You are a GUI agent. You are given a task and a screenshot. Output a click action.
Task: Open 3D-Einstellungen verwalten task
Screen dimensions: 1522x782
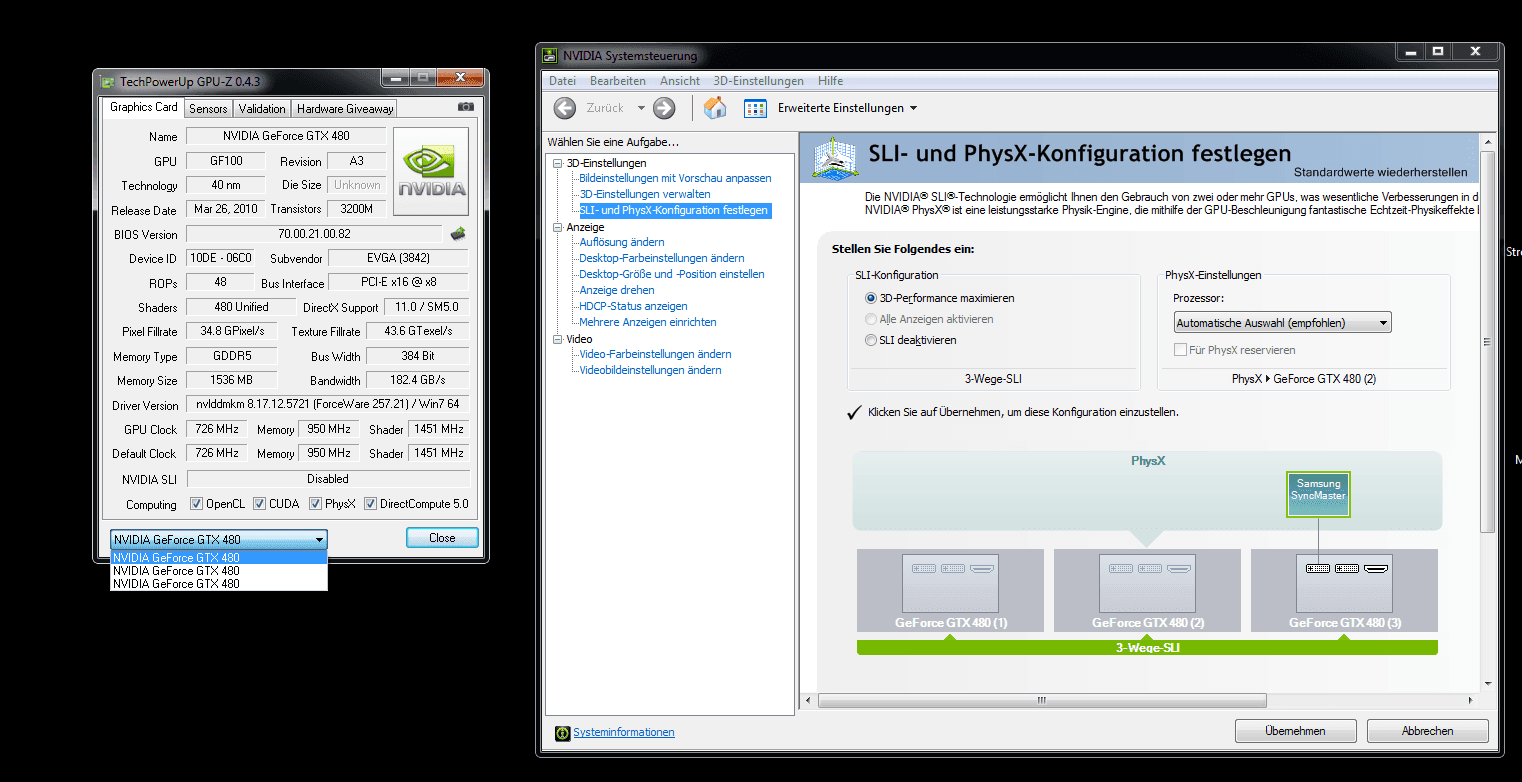[x=645, y=194]
